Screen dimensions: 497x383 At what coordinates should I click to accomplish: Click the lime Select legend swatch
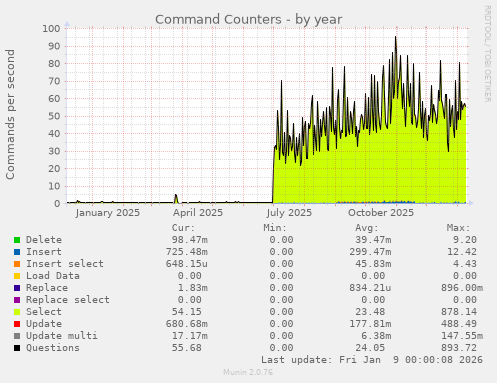17,312
